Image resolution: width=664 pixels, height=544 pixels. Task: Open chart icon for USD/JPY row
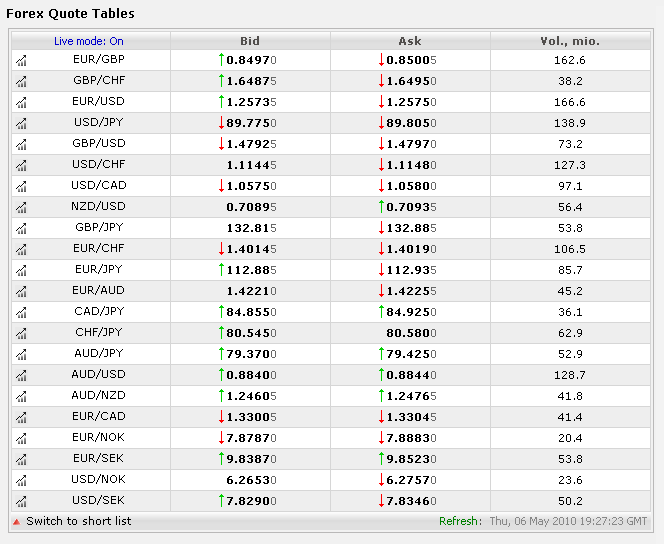(x=21, y=124)
